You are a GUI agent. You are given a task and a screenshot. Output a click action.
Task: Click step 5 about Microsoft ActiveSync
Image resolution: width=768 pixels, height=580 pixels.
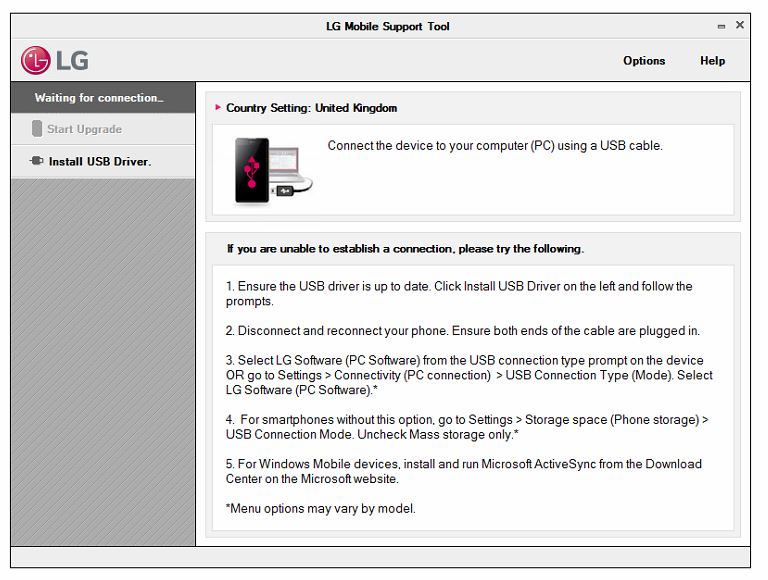pyautogui.click(x=463, y=471)
